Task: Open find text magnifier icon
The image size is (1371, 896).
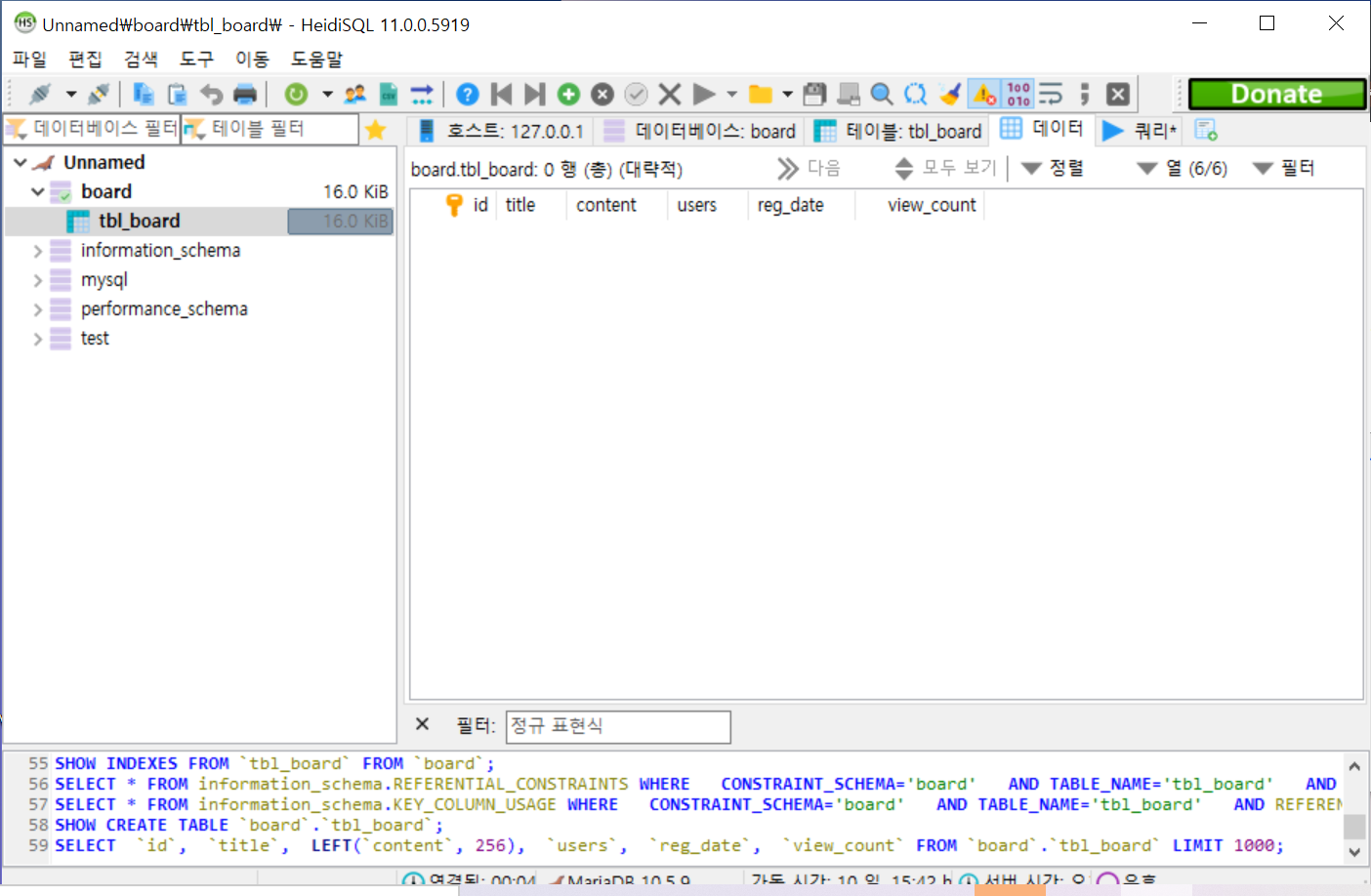Action: pos(882,94)
